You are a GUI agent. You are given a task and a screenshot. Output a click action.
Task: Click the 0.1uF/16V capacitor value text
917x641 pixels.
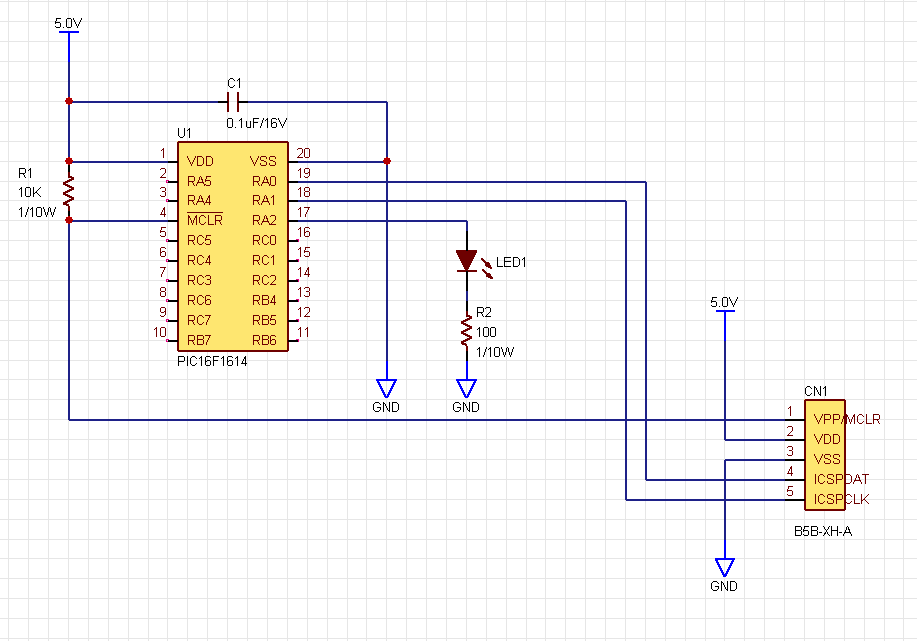257,123
